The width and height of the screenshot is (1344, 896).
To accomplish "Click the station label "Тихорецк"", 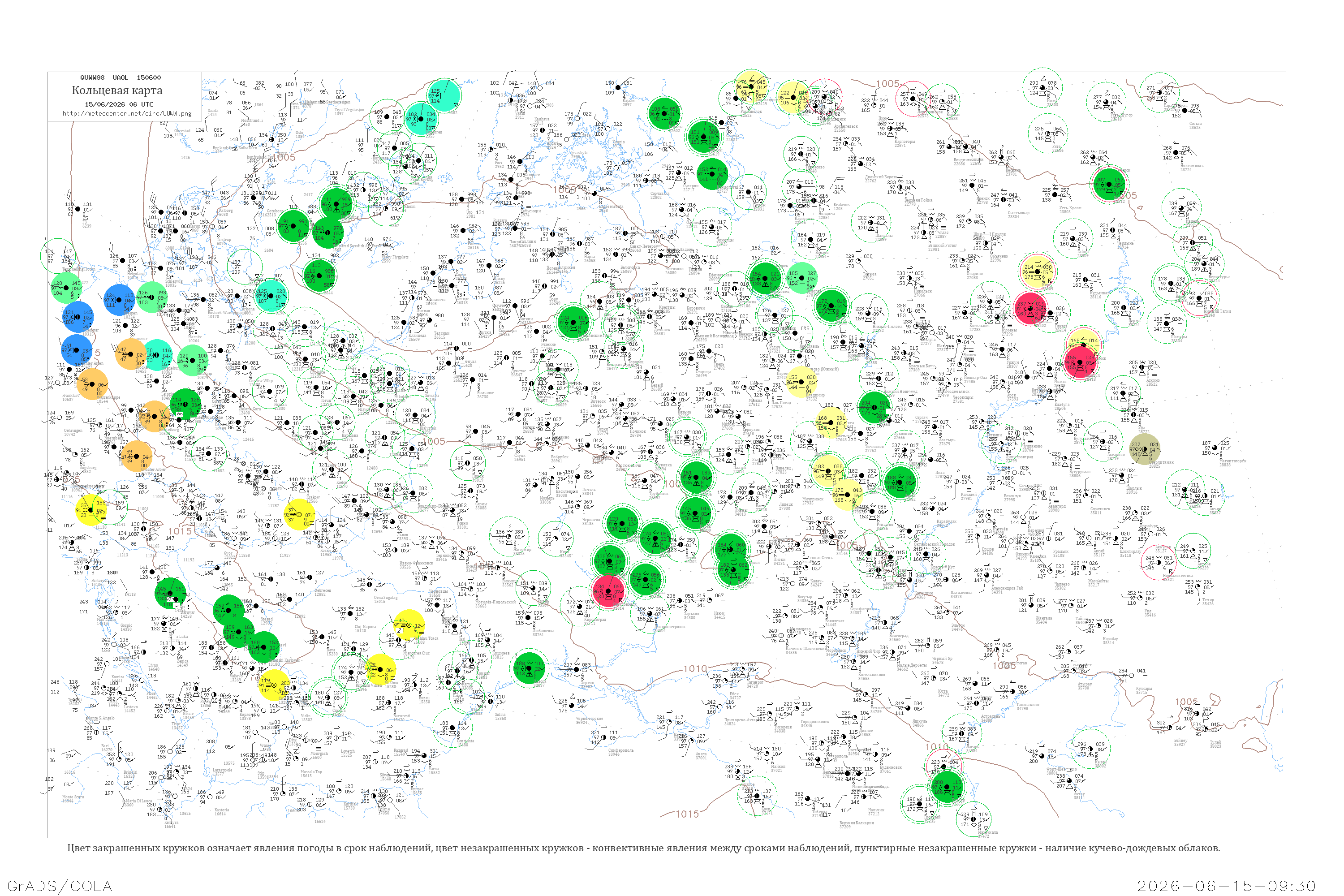I will point(784,727).
